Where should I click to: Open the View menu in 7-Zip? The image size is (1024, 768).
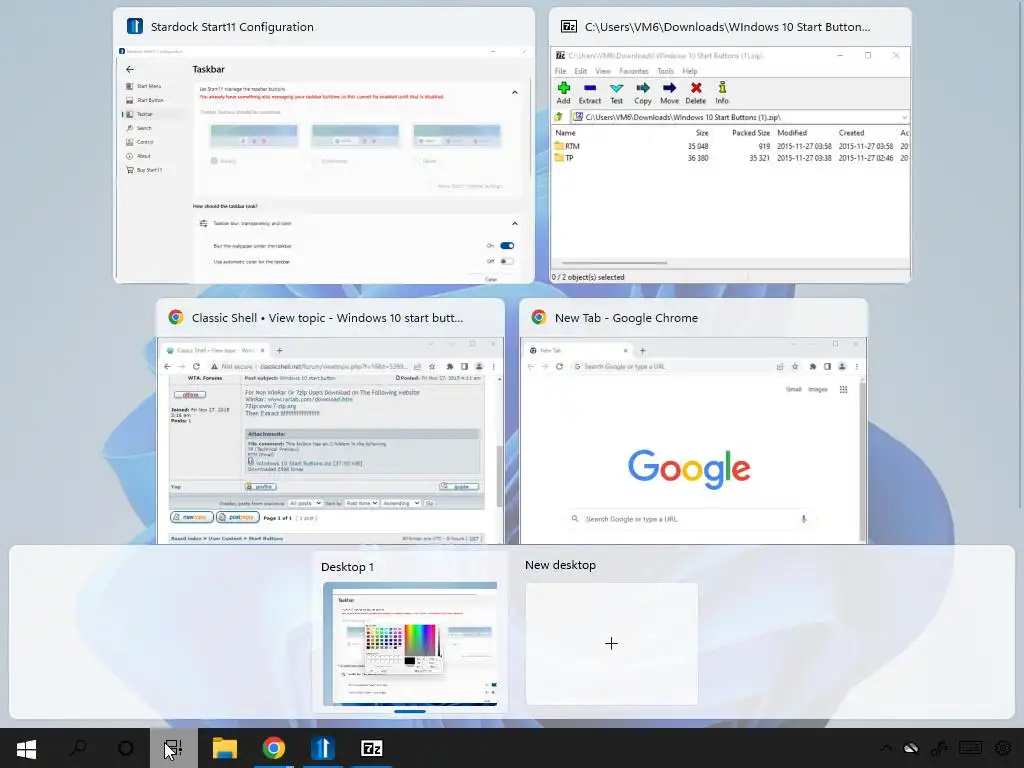point(603,71)
